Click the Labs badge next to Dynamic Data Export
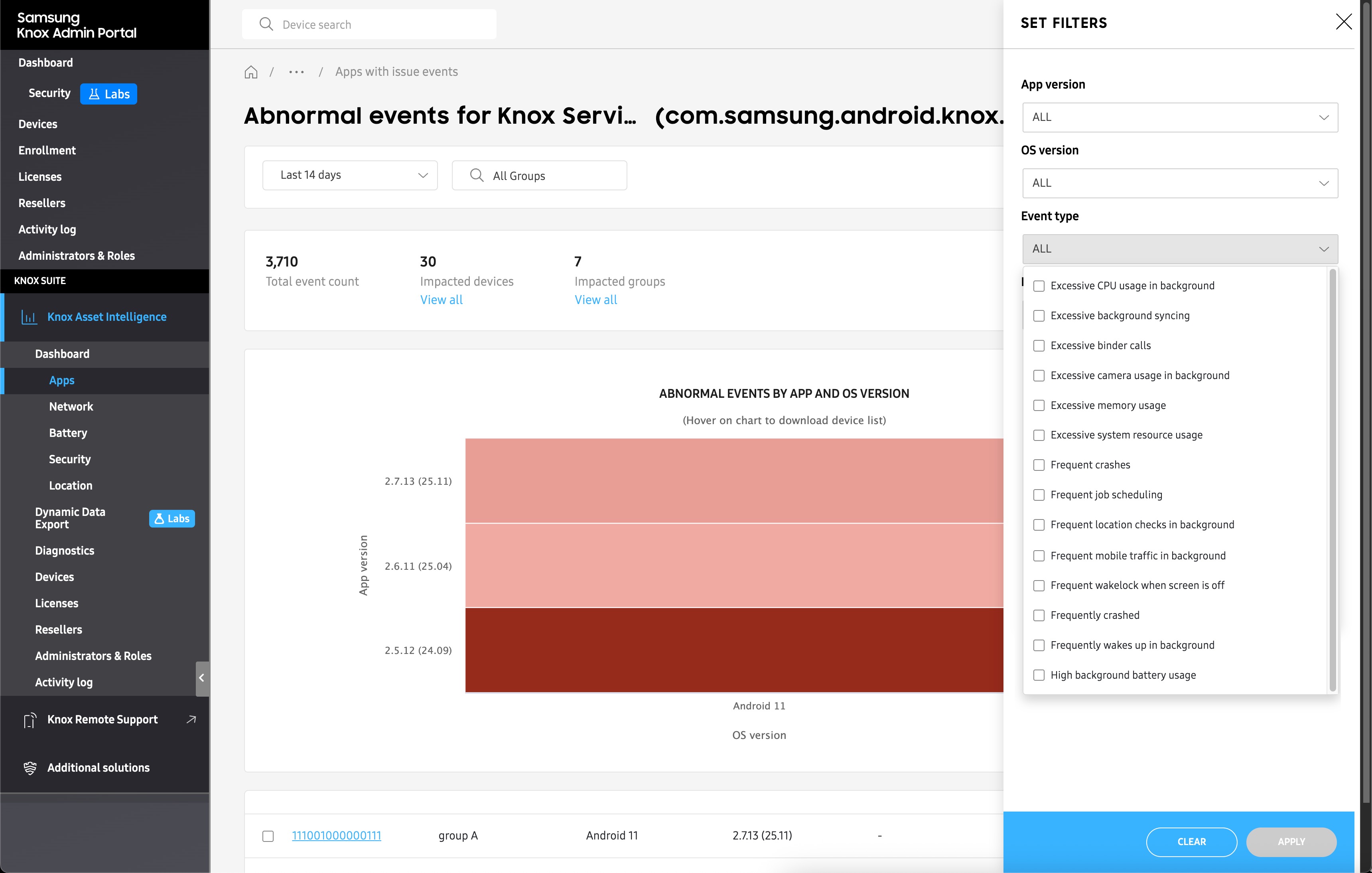This screenshot has height=873, width=1372. pos(172,519)
